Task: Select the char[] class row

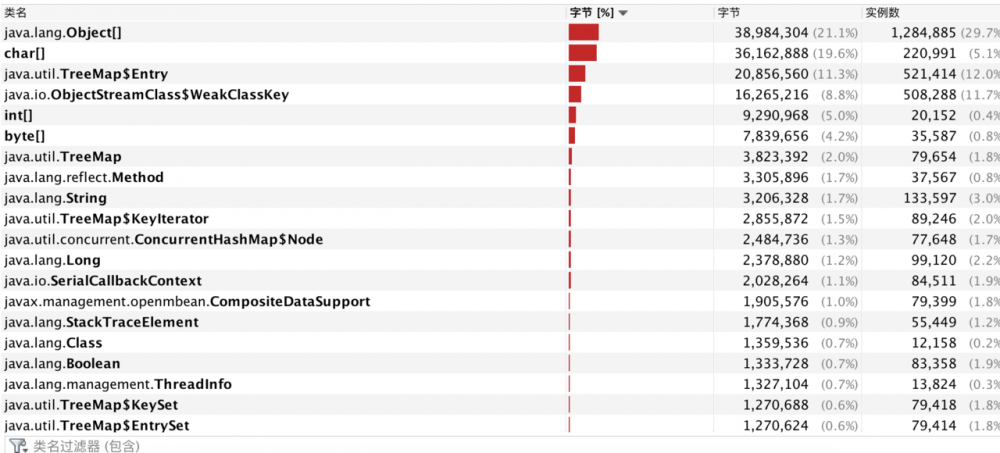Action: (500, 53)
